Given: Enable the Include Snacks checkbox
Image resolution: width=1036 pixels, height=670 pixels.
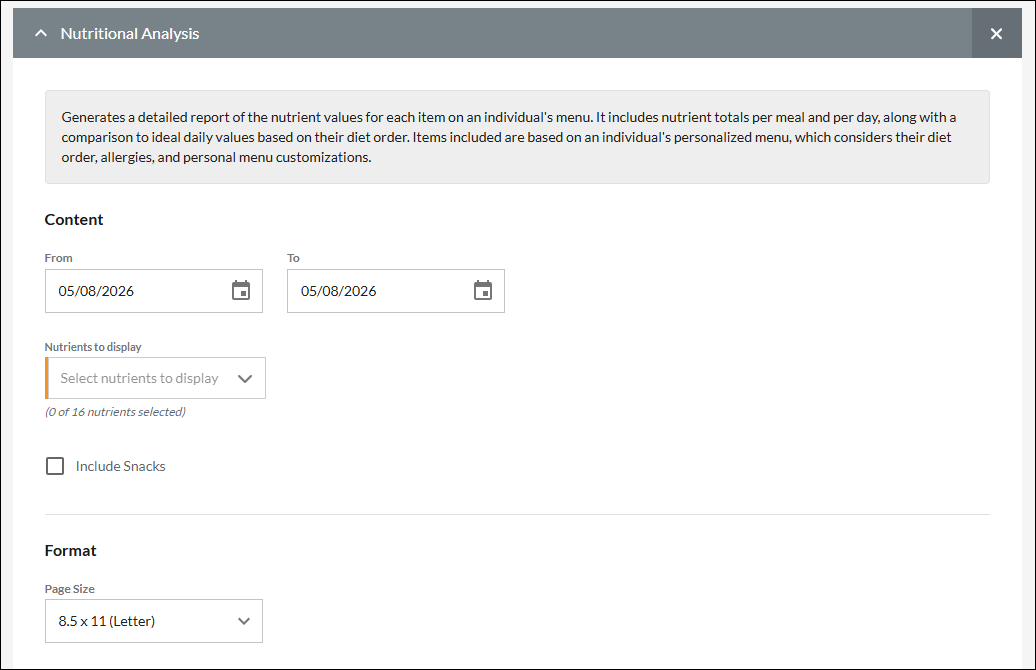Looking at the screenshot, I should coord(55,466).
